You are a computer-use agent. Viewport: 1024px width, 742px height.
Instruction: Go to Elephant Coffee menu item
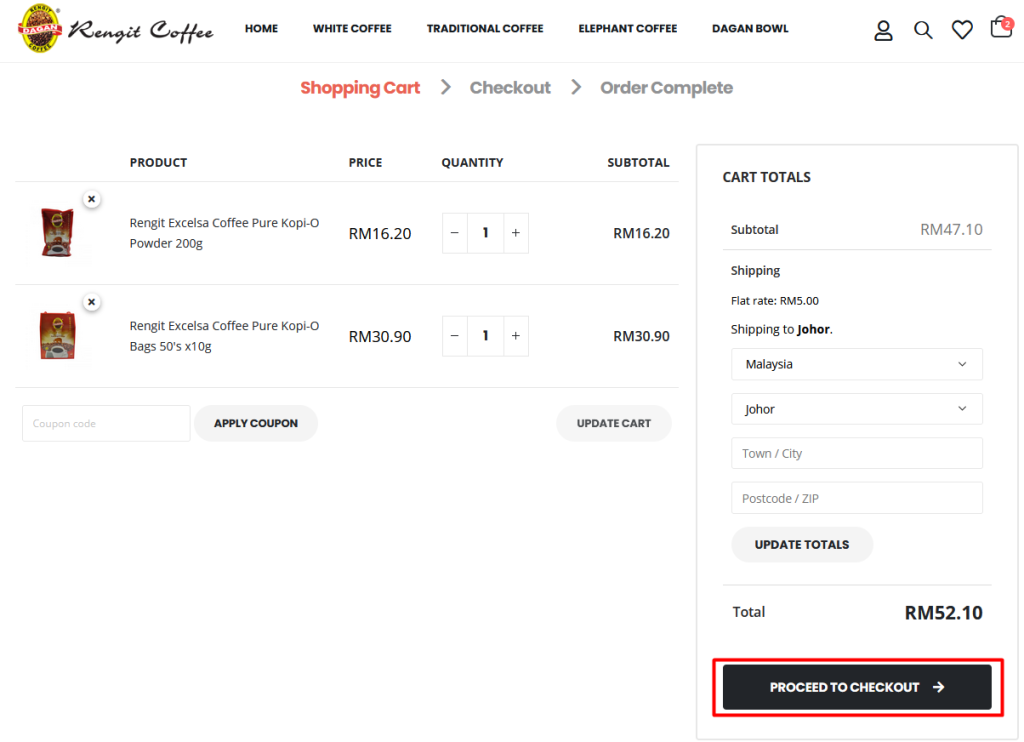627,29
